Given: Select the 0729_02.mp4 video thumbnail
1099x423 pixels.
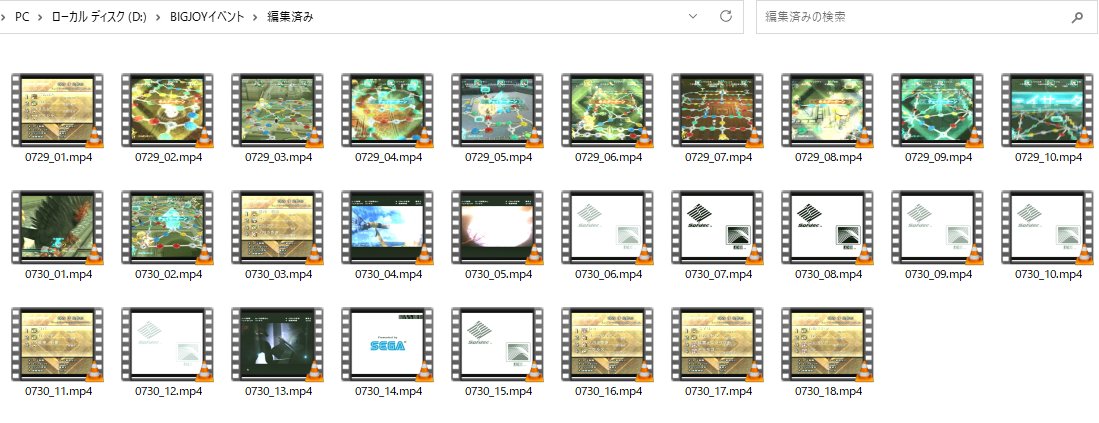Looking at the screenshot, I should (x=168, y=111).
